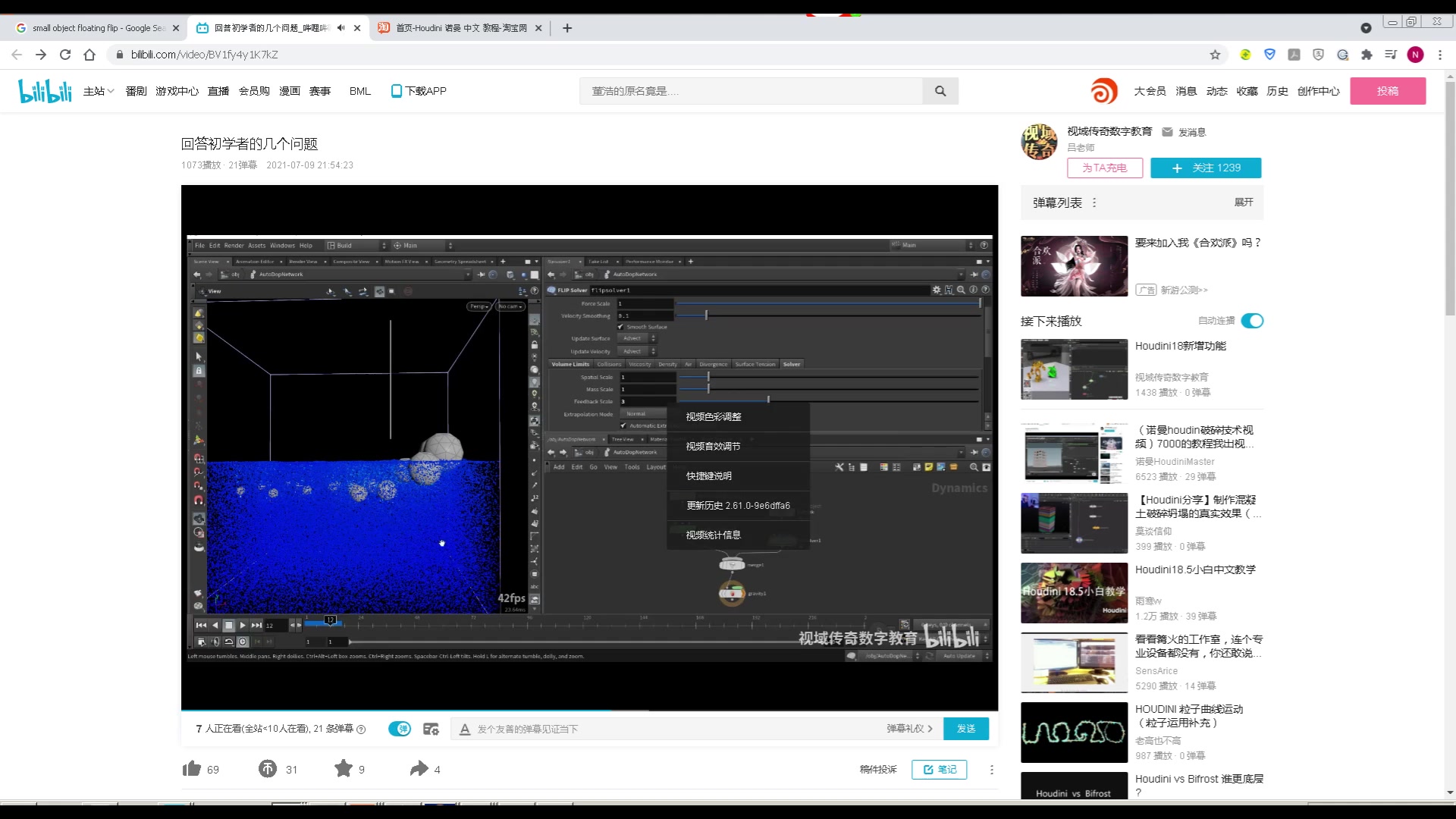Image resolution: width=1456 pixels, height=819 pixels.
Task: Click 下载APP link
Action: (419, 91)
